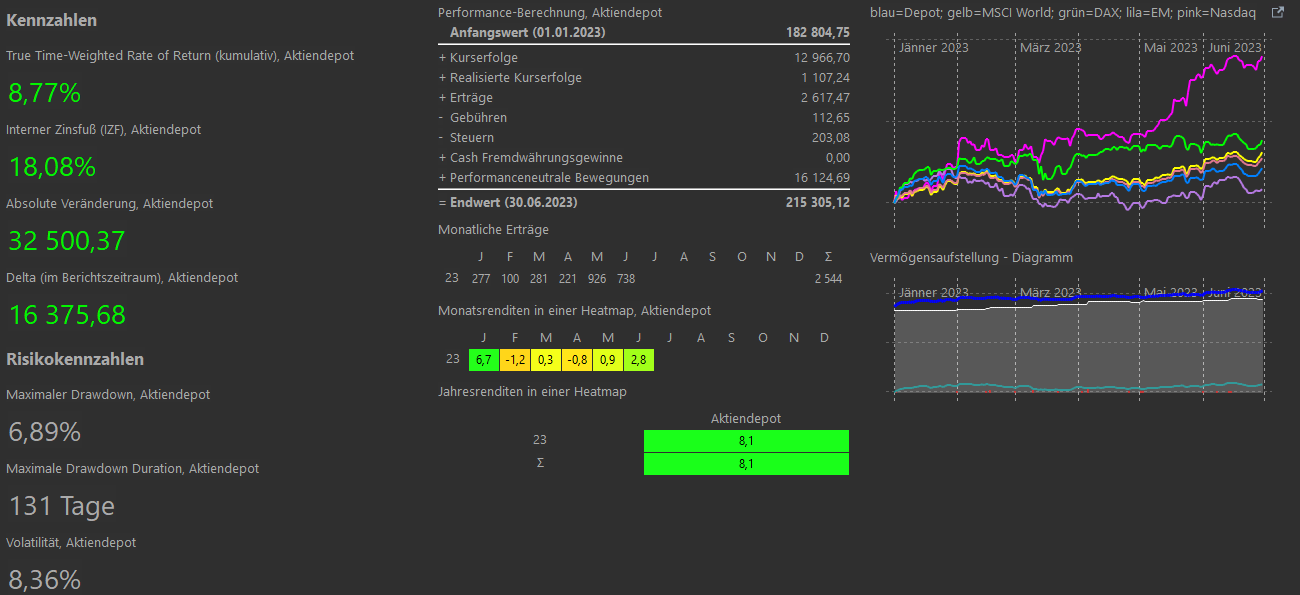The height and width of the screenshot is (595, 1300).
Task: Select the True Time-Weighted Rate of Return value
Action: click(45, 94)
